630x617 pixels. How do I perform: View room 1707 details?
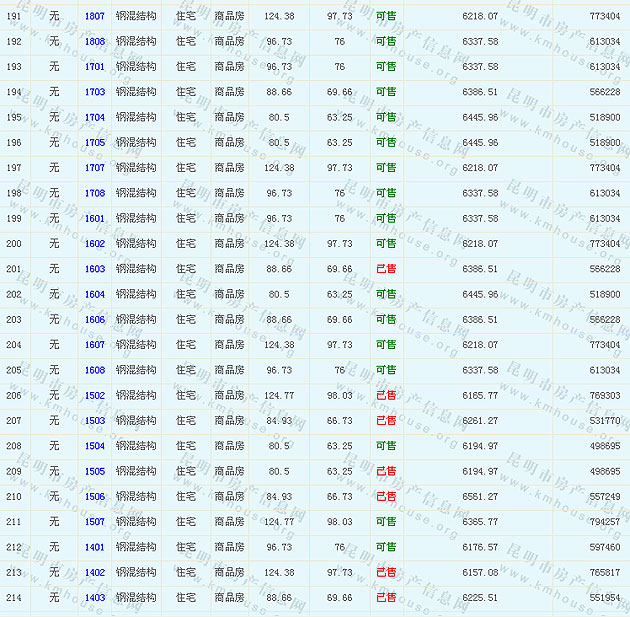[95, 168]
